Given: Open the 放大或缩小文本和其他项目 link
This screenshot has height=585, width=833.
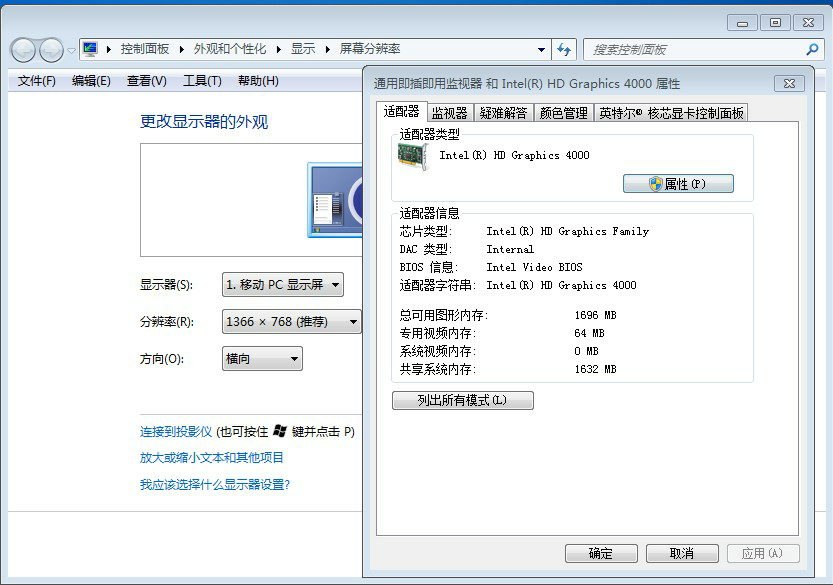Looking at the screenshot, I should pos(211,457).
